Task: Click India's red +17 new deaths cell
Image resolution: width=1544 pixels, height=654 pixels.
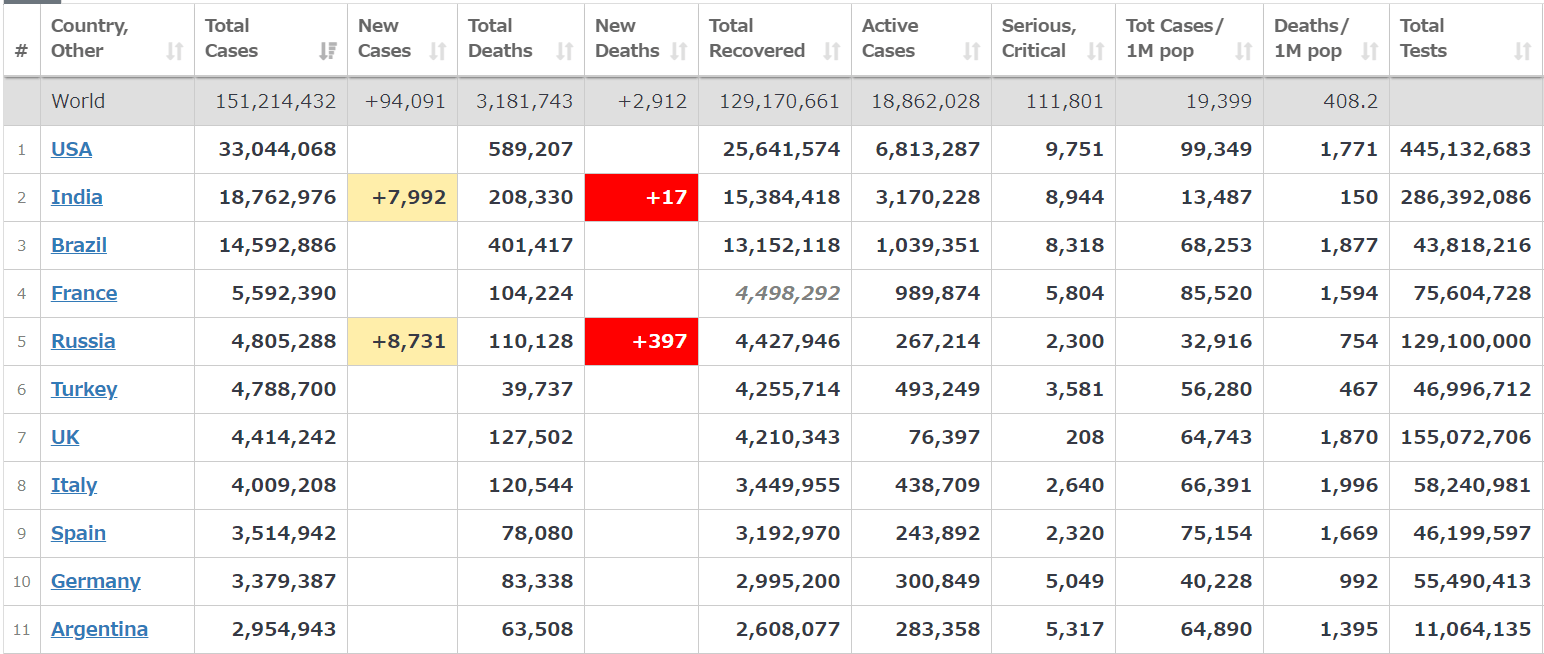Action: tap(642, 197)
